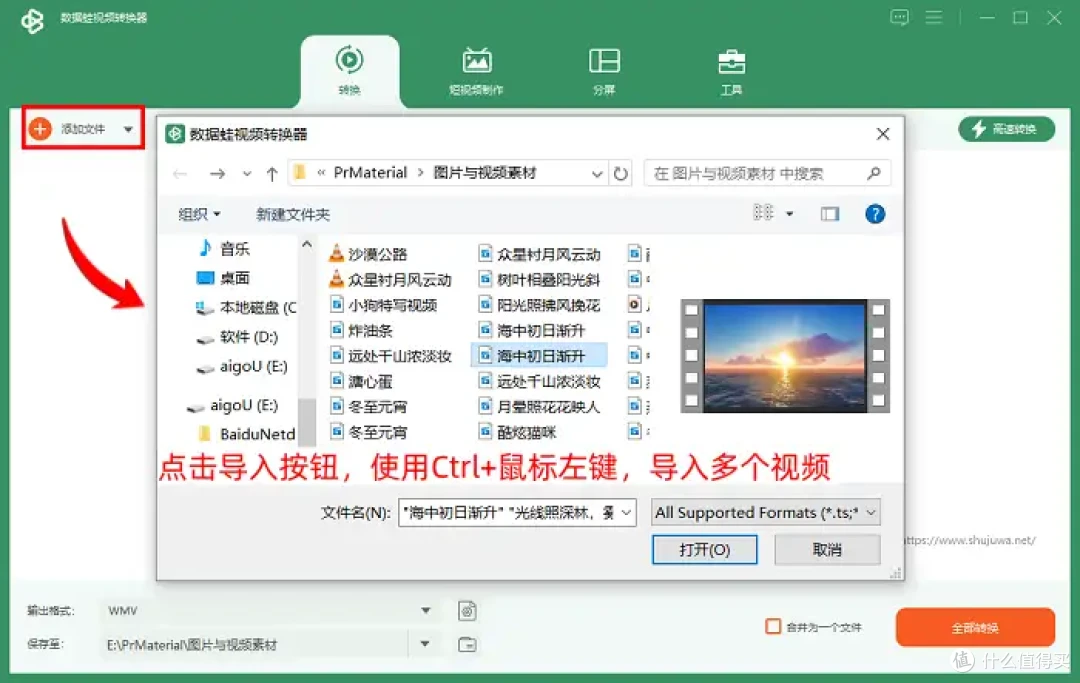Open the 组织 organize menu

pyautogui.click(x=199, y=214)
